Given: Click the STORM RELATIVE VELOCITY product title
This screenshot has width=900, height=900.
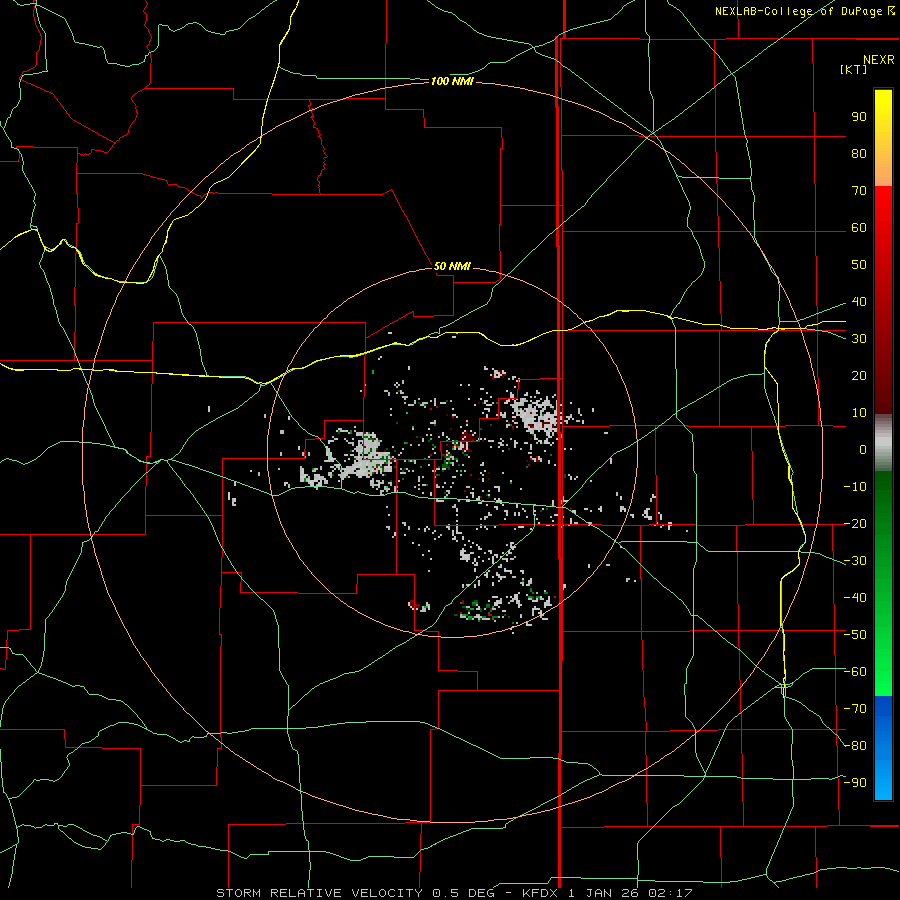Looking at the screenshot, I should 319,893.
